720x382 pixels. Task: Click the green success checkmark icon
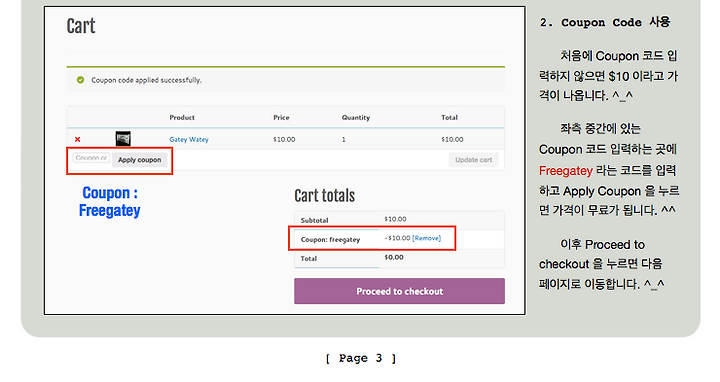coord(80,80)
